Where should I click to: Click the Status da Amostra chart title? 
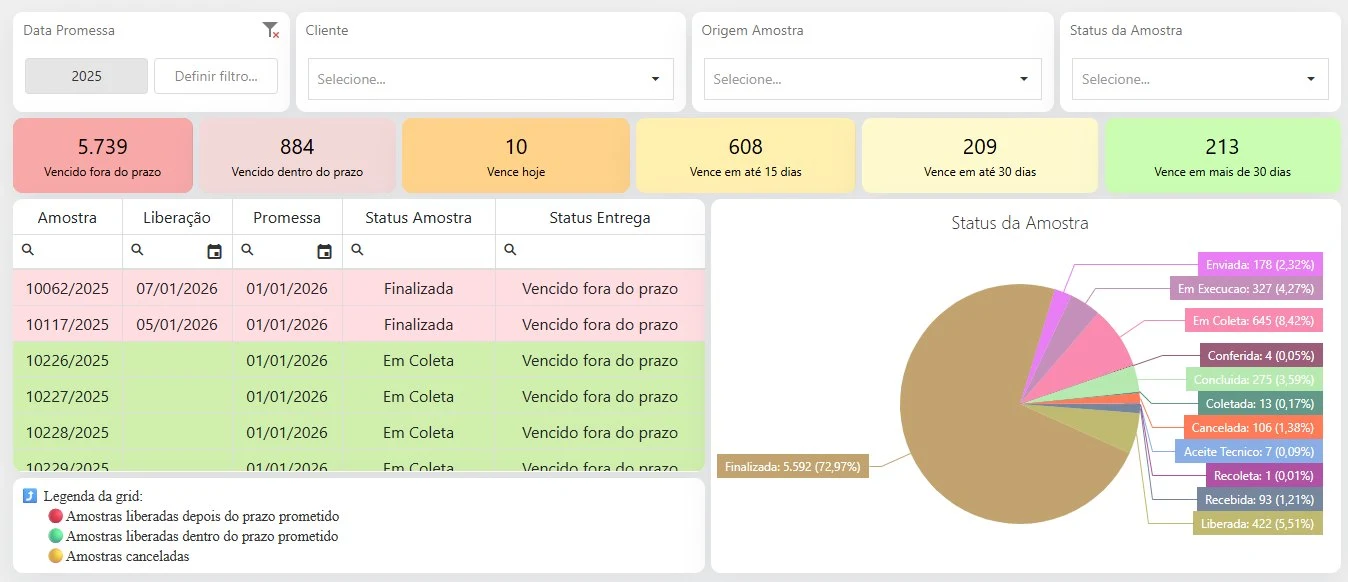point(1020,223)
